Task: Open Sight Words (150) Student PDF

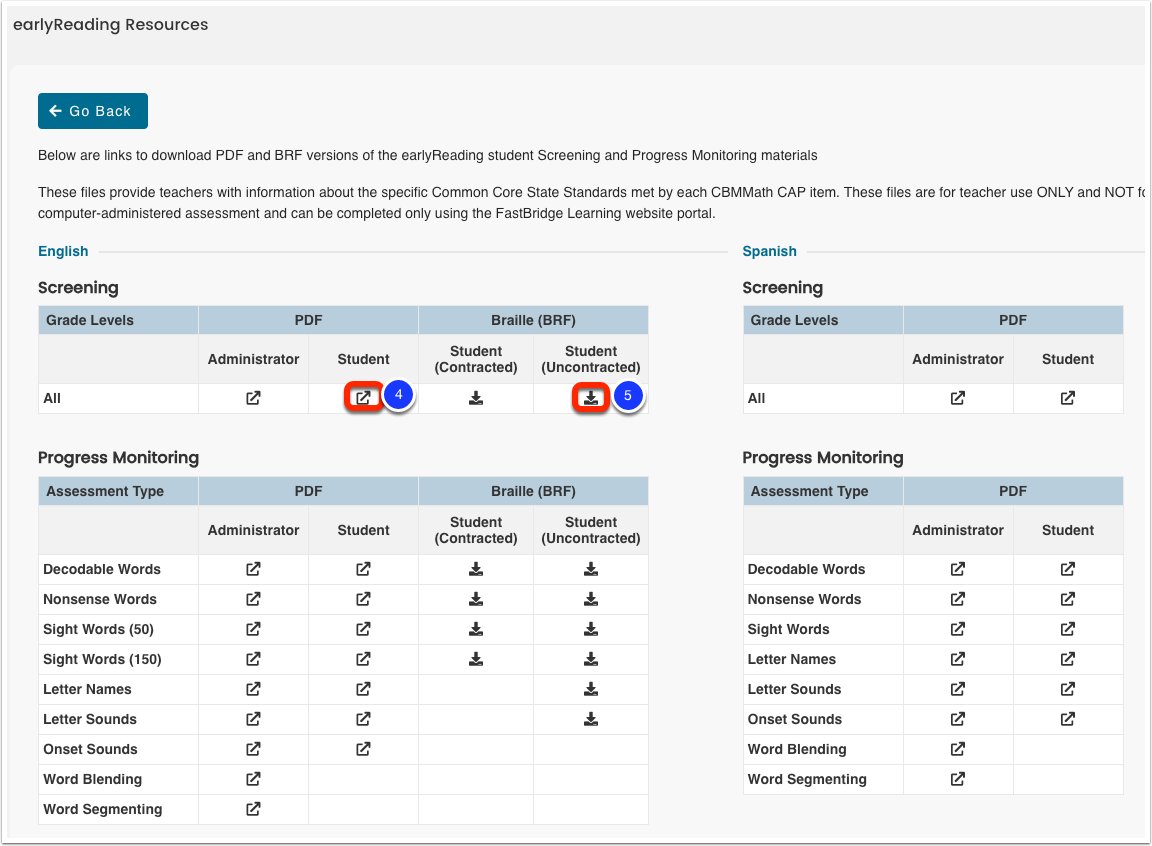Action: (364, 659)
